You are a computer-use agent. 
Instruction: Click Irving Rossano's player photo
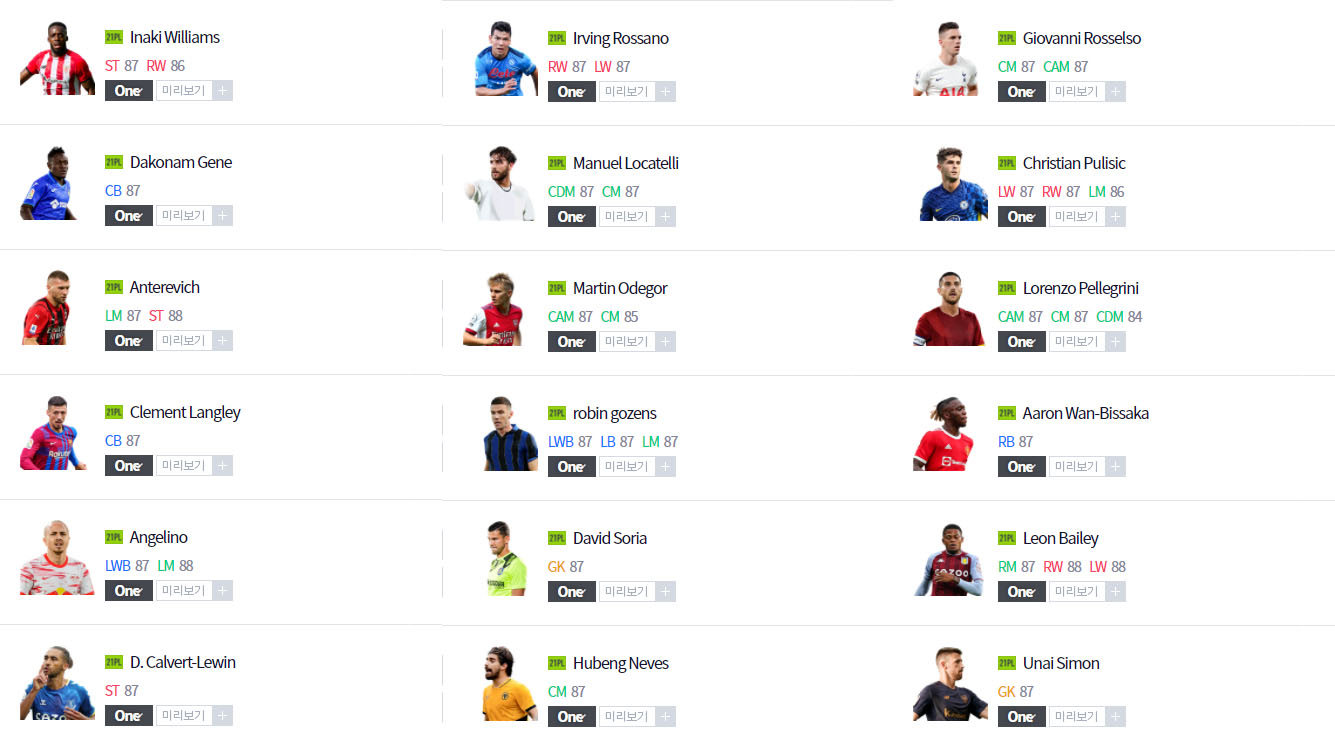pyautogui.click(x=505, y=58)
